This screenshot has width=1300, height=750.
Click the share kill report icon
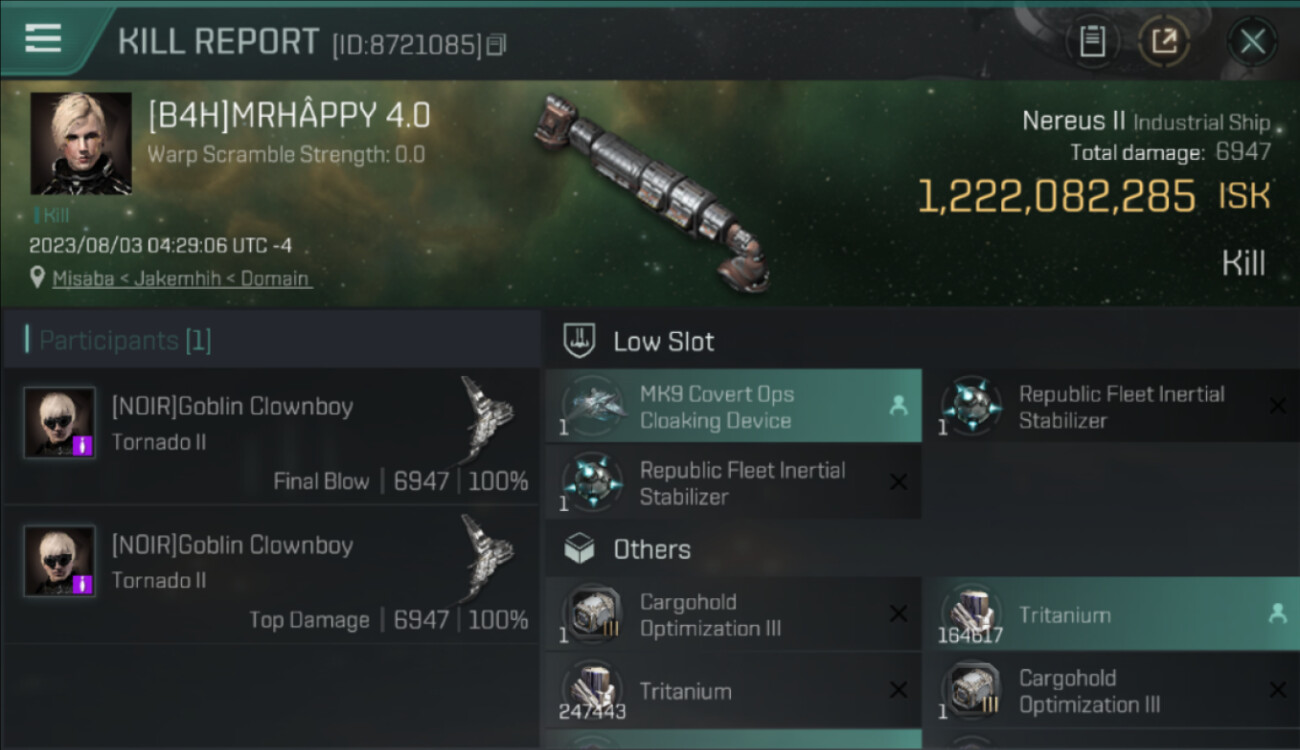(x=1164, y=41)
